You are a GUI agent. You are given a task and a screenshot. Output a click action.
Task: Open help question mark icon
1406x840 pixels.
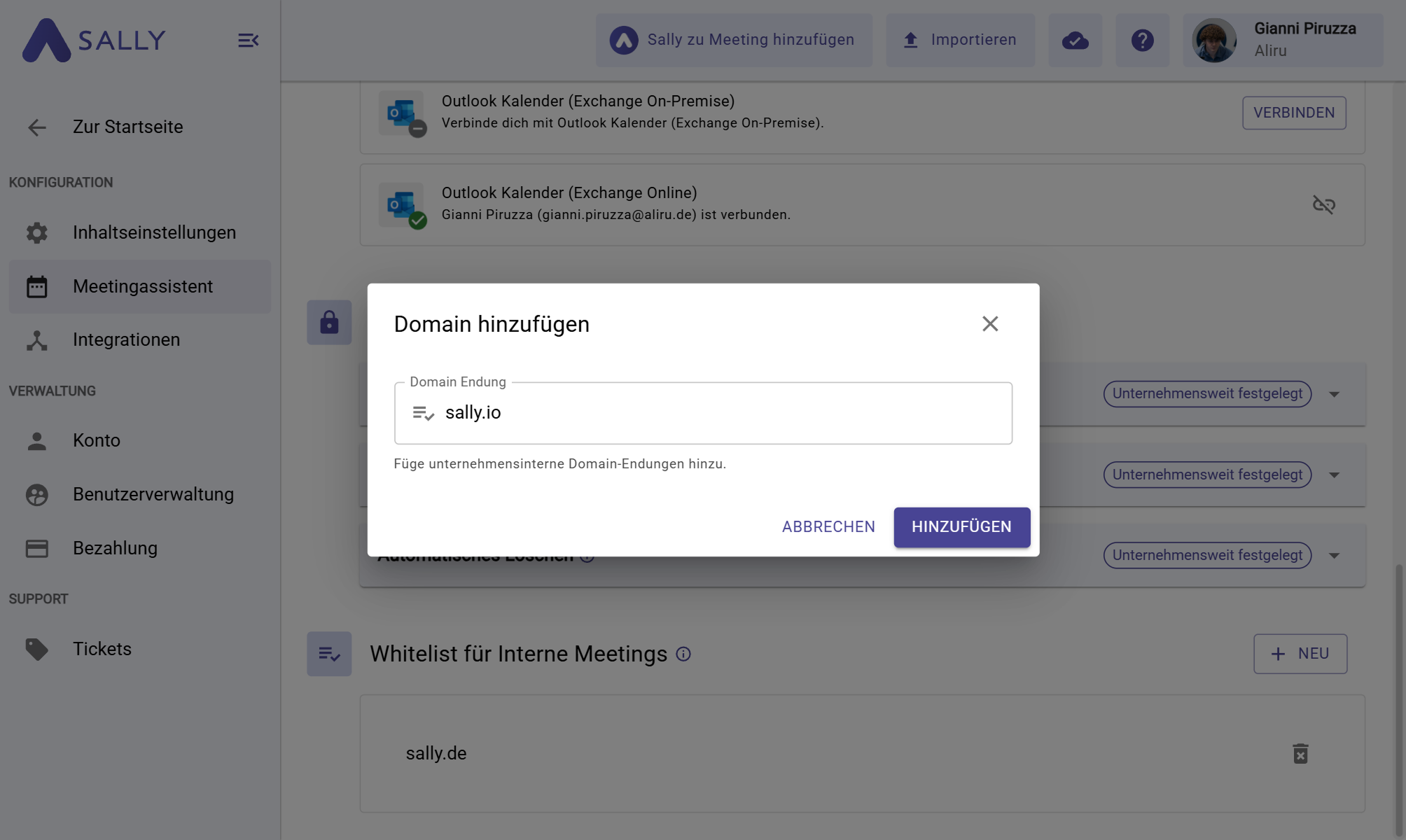(1142, 41)
